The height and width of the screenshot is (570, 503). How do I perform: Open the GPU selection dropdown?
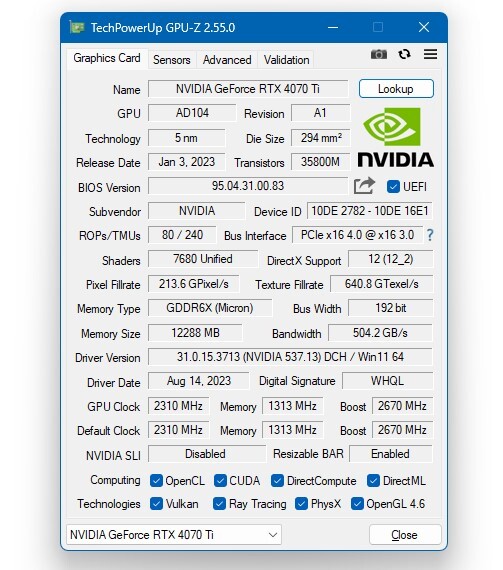pos(174,534)
